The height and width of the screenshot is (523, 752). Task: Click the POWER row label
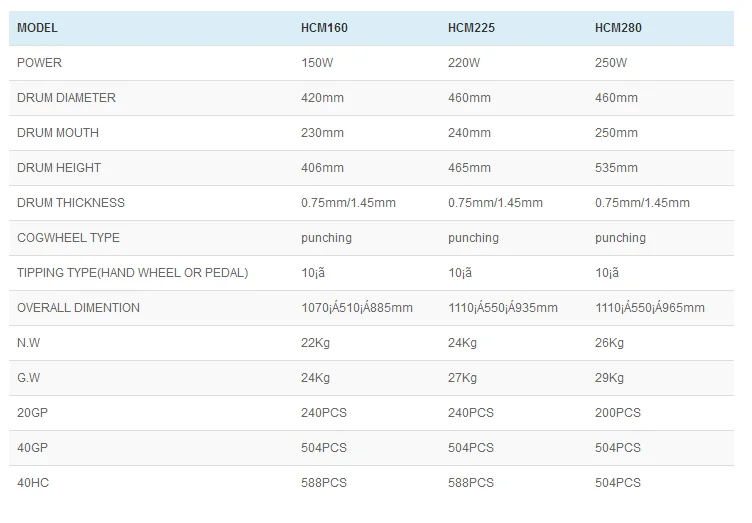click(39, 63)
